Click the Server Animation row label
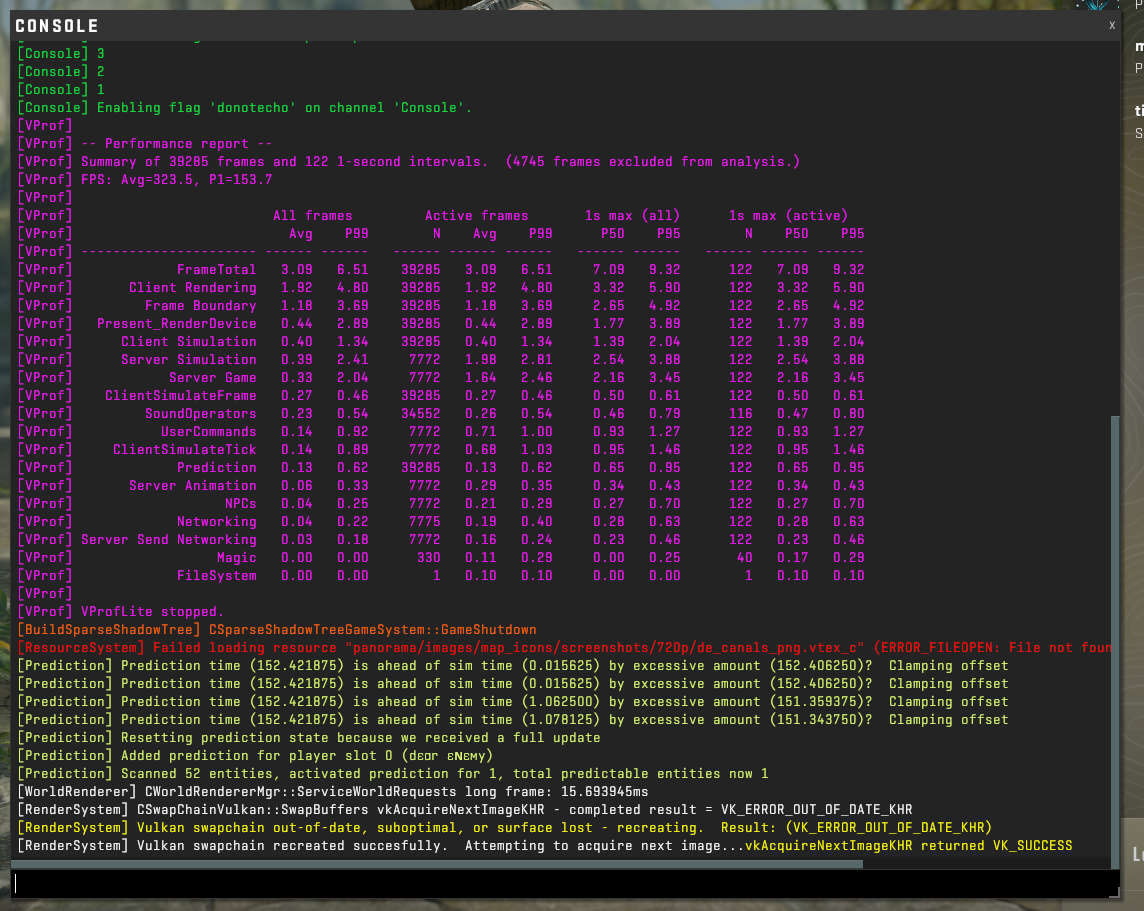Screen dimensions: 1144x911 [x=193, y=486]
